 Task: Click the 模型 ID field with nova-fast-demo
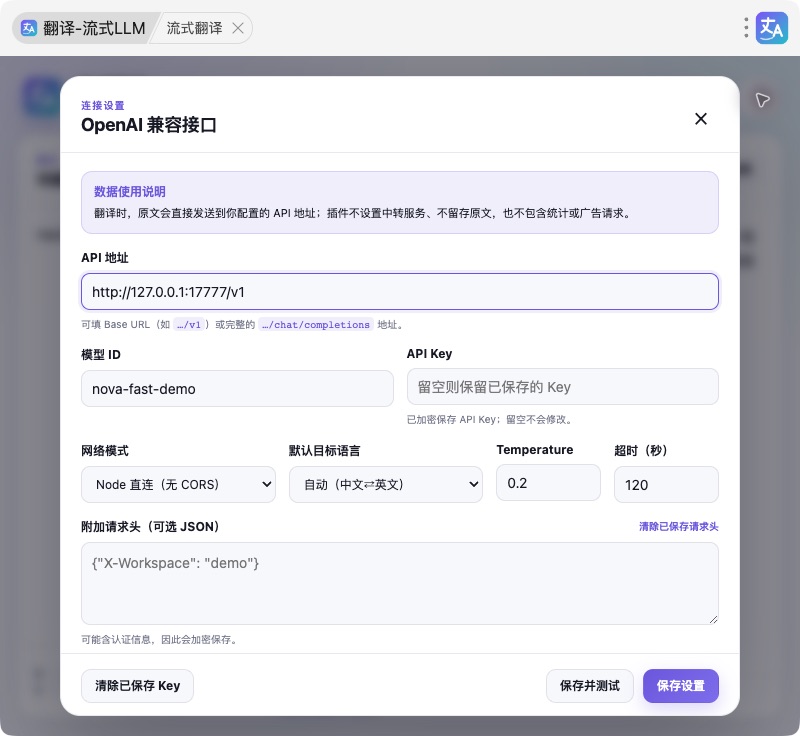[x=237, y=389]
